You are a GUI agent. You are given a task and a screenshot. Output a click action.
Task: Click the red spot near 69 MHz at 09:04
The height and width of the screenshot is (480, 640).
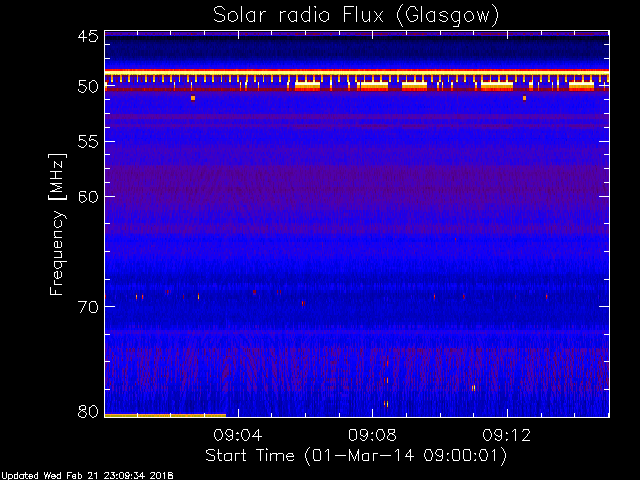(254, 292)
